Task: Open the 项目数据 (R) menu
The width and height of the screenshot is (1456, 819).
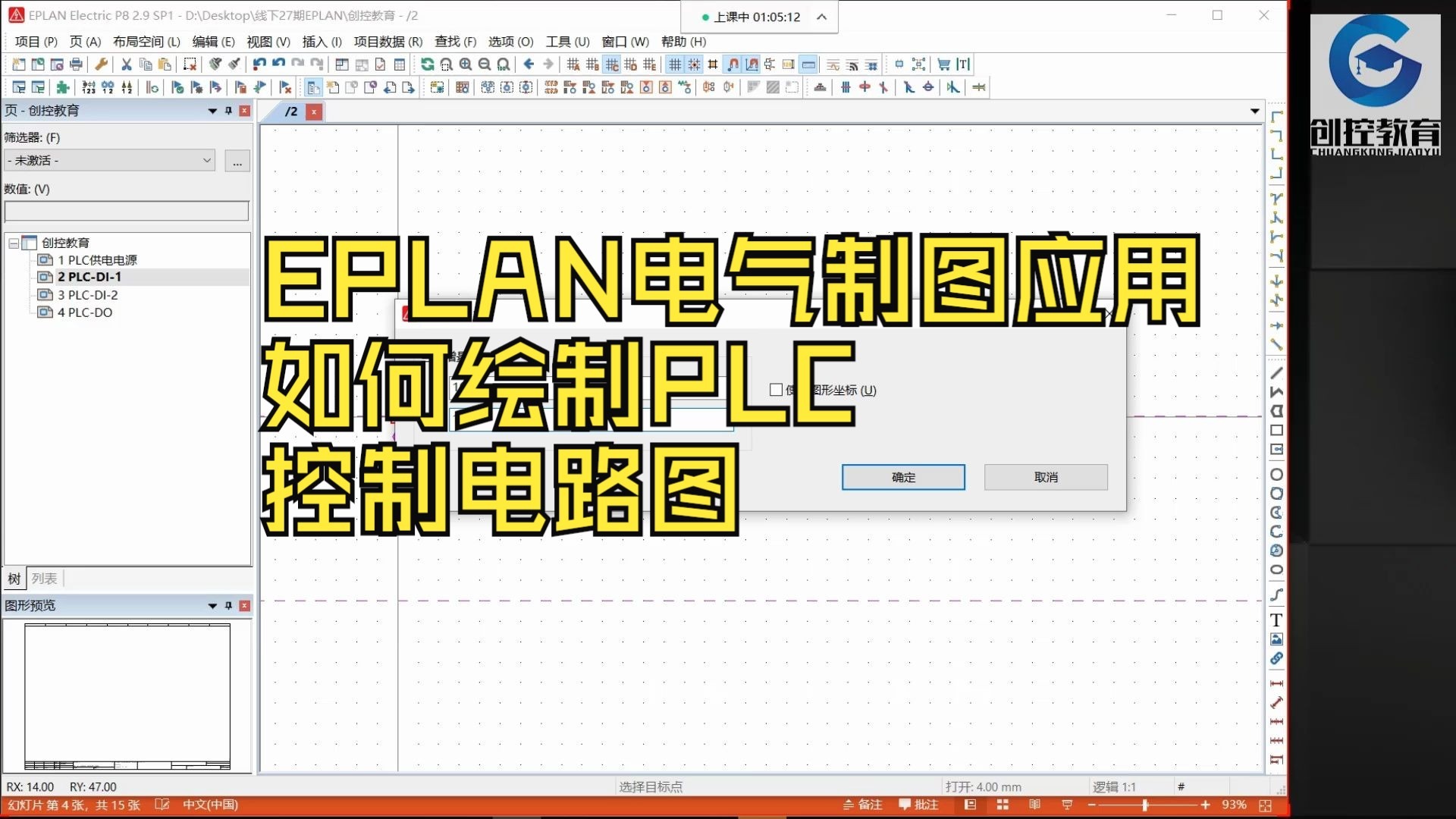Action: [389, 42]
